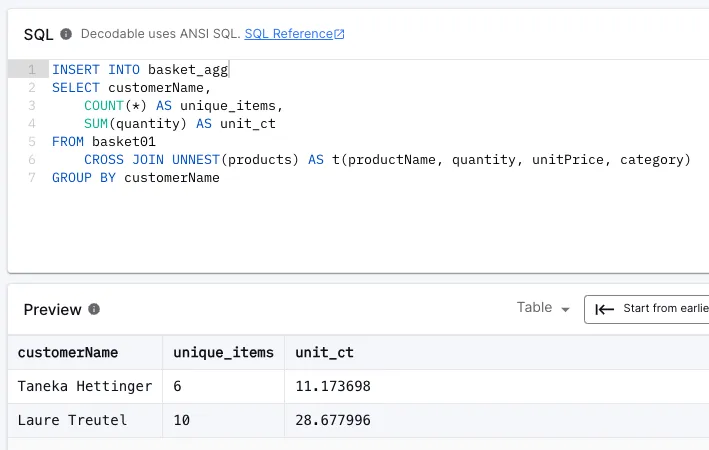Open the SQL Reference link
709x450 pixels.
[288, 34]
